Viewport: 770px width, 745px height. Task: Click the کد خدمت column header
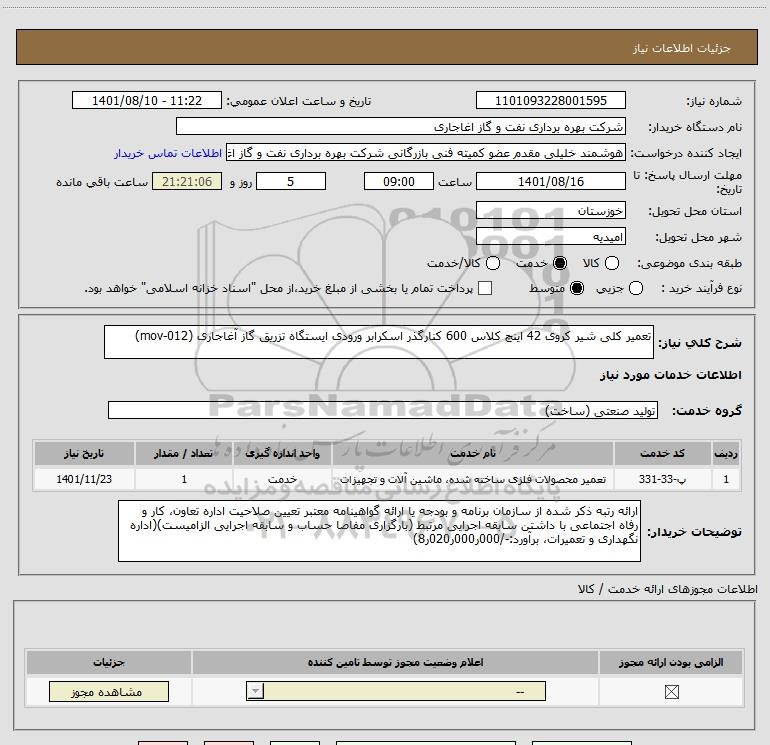point(662,453)
